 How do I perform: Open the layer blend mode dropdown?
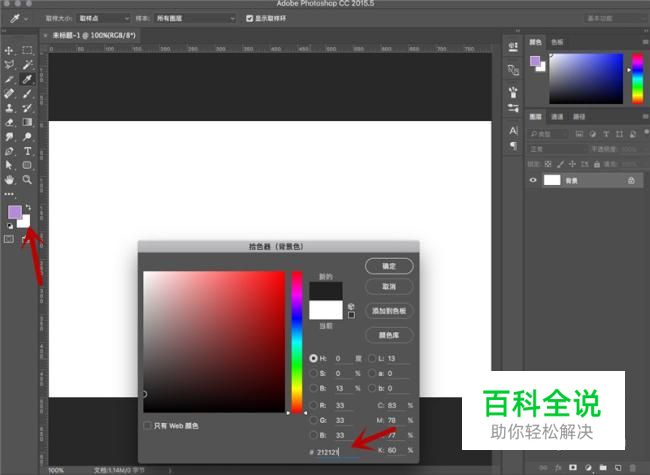tap(557, 149)
